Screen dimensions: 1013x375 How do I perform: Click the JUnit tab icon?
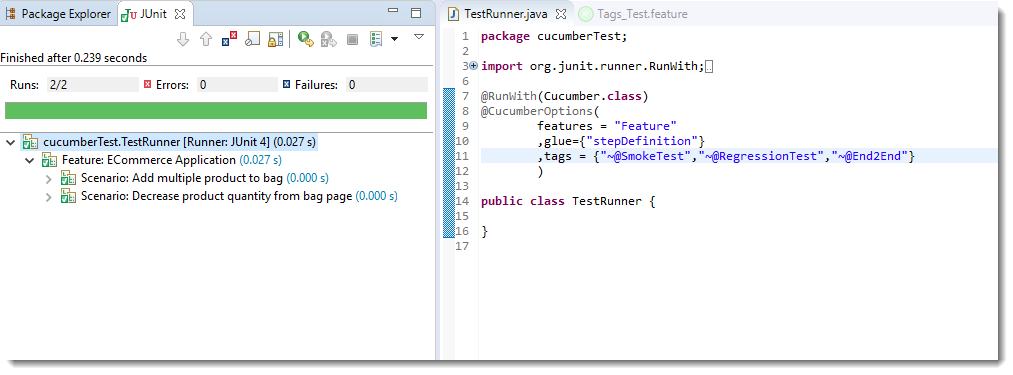tap(129, 14)
